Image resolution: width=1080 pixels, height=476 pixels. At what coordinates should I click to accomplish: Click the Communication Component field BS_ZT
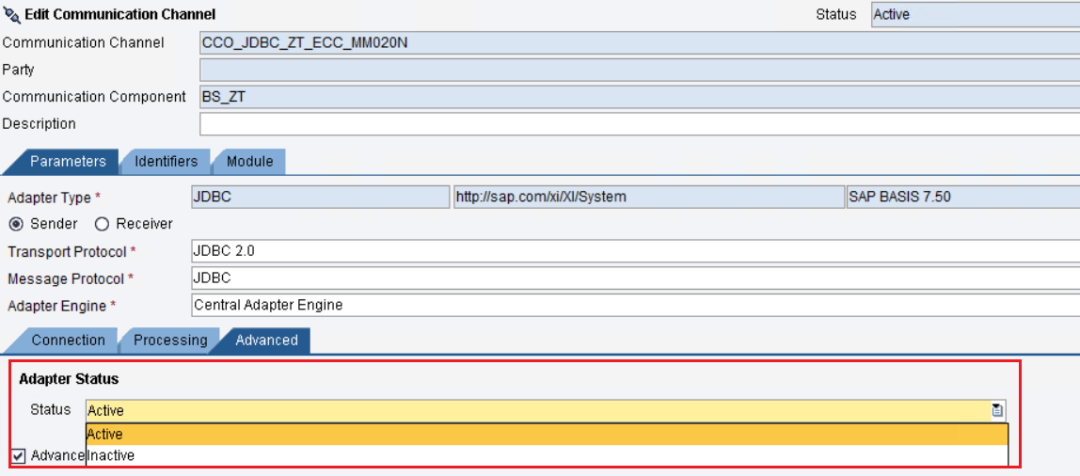pos(640,97)
